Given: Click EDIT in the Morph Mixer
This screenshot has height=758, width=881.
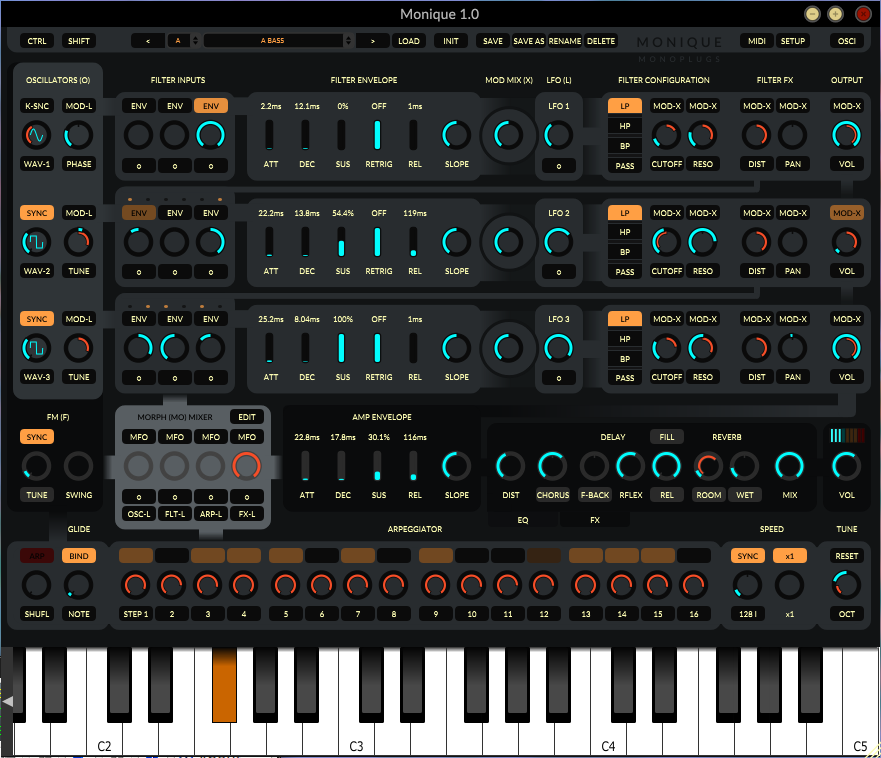Looking at the screenshot, I should tap(247, 417).
